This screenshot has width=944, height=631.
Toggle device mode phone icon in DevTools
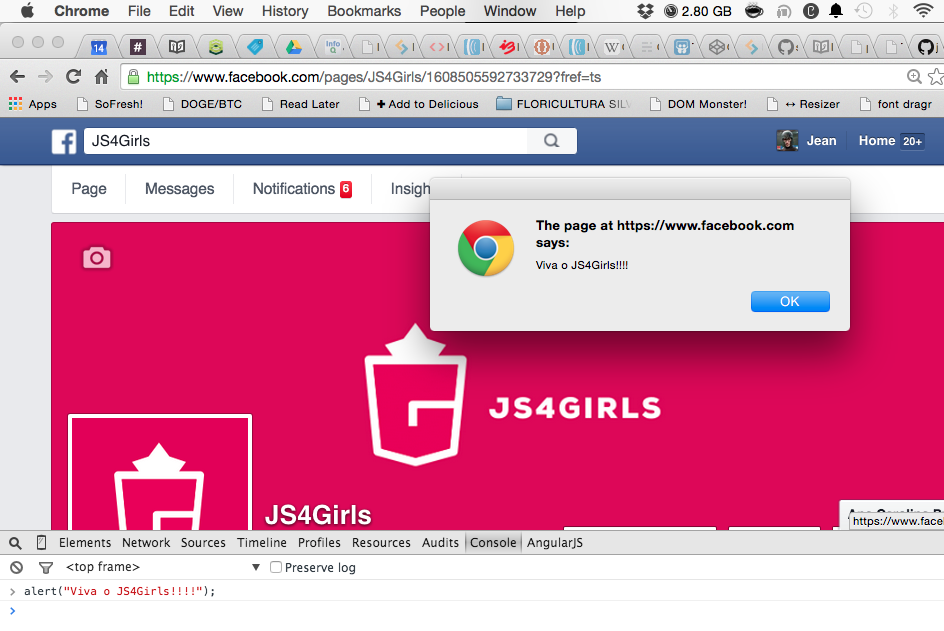[41, 542]
